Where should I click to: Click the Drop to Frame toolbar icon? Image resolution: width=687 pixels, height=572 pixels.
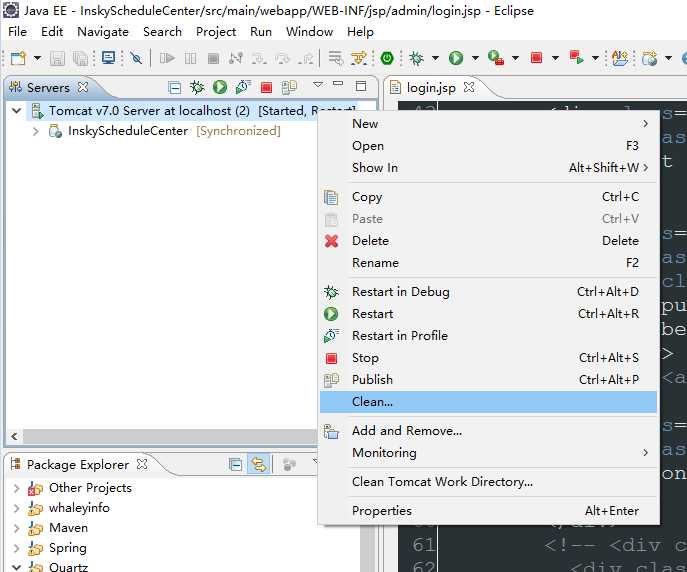pyautogui.click(x=335, y=58)
